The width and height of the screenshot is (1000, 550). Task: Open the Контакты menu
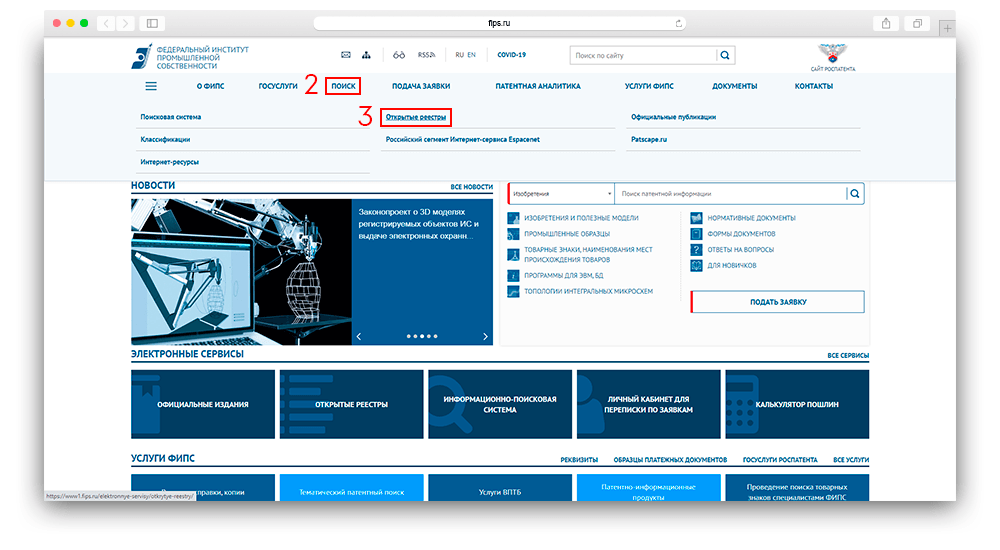coord(814,86)
